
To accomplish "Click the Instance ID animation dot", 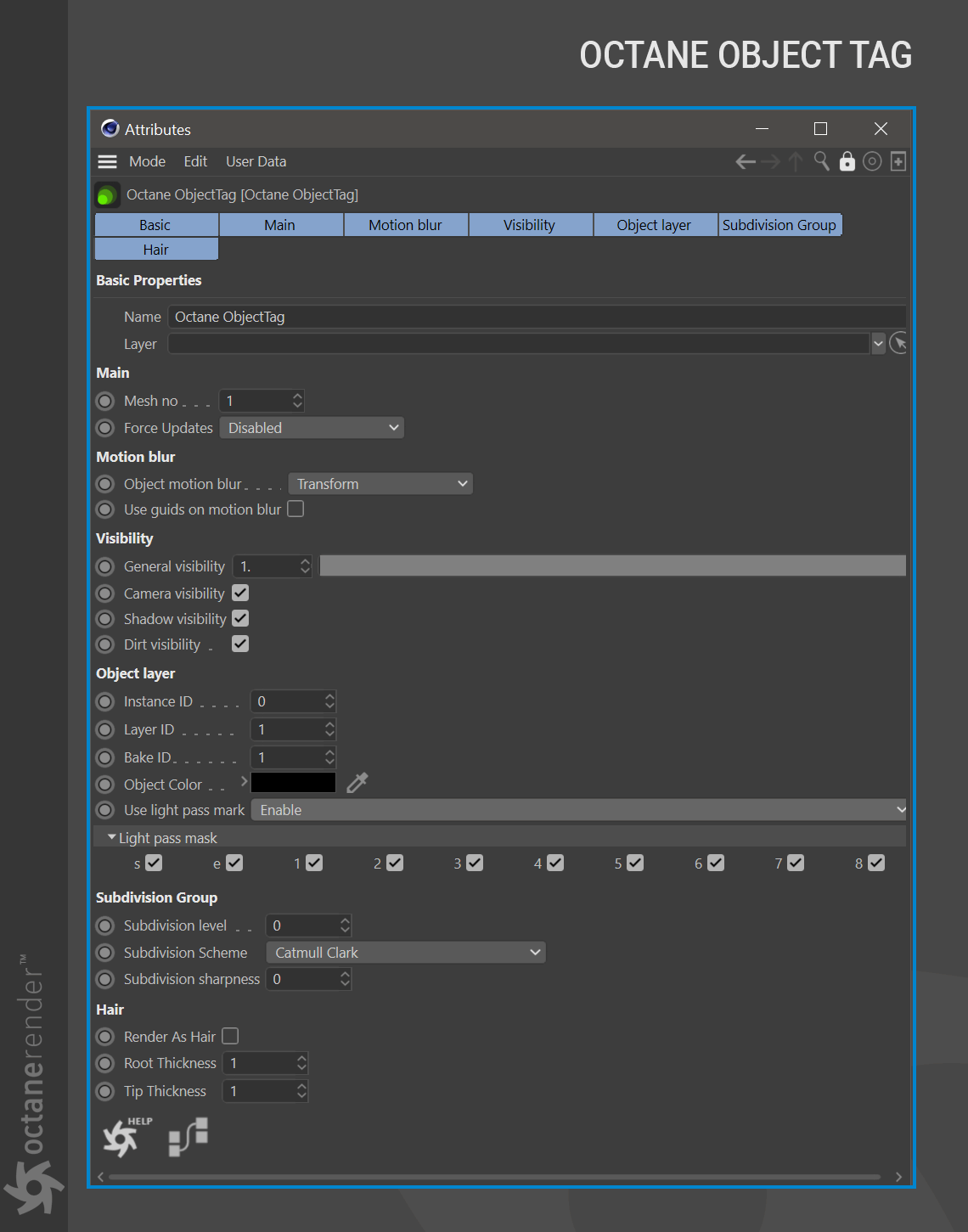I will [105, 701].
